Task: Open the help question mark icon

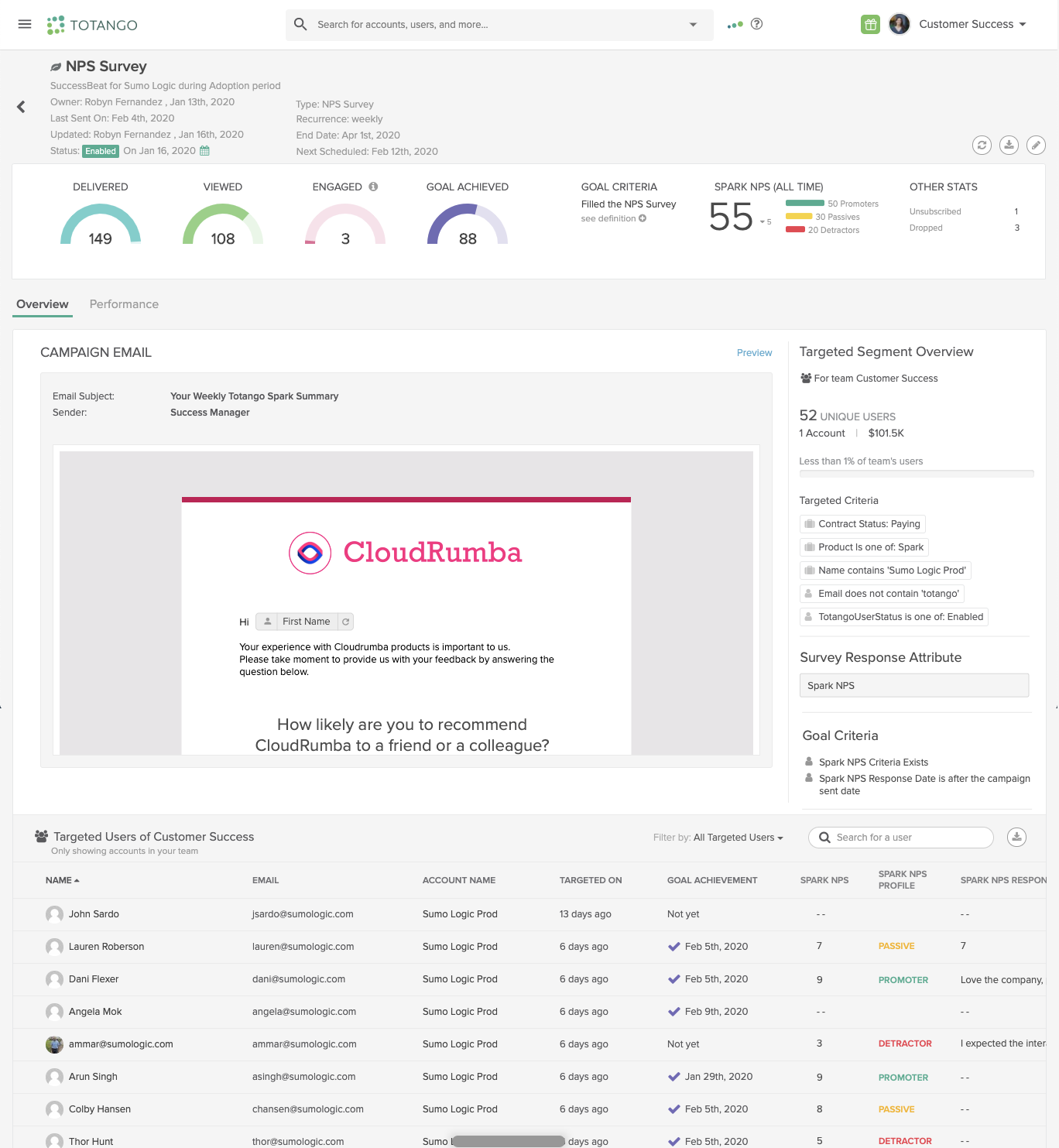Action: (757, 24)
